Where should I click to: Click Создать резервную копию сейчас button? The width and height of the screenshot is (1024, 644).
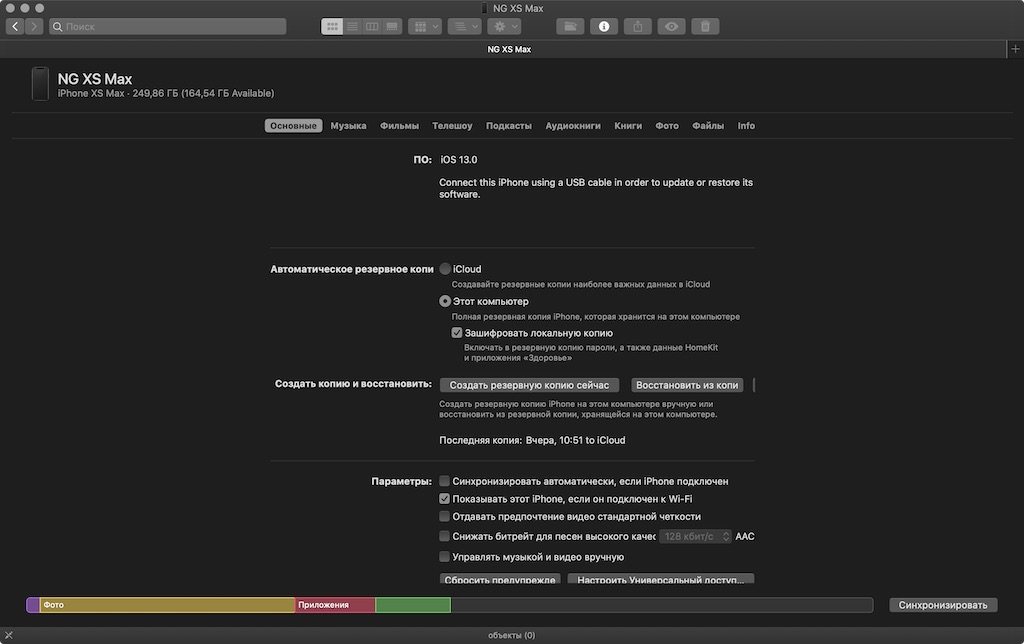click(529, 385)
